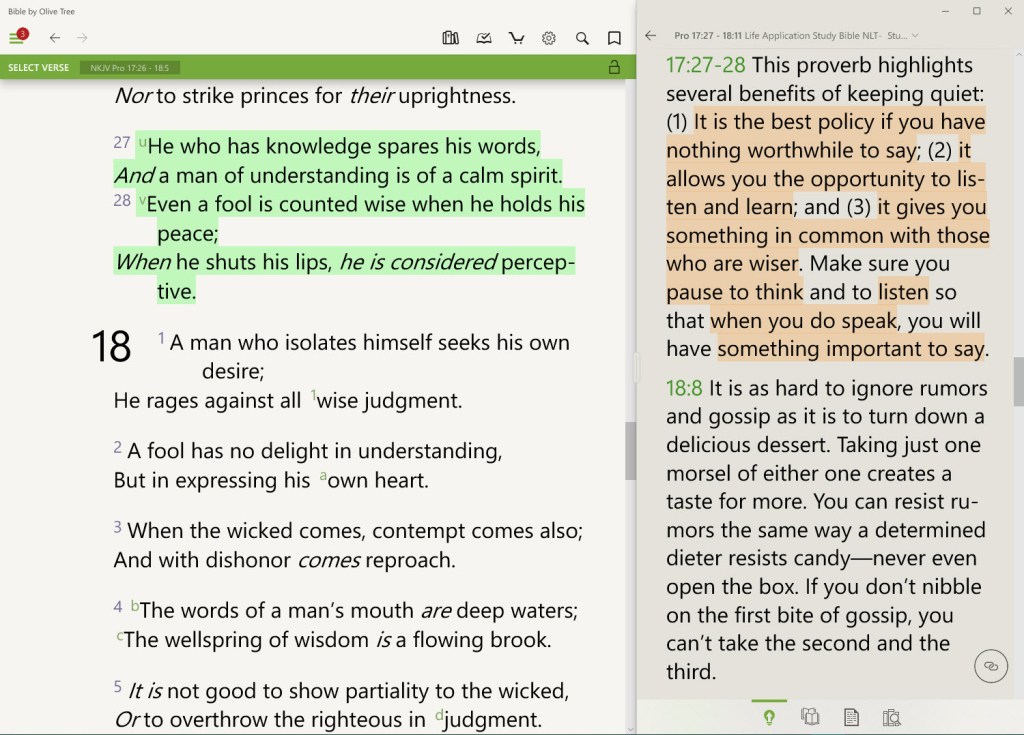
Task: Click the study pane vertical scrollbar thumb
Action: [x=1018, y=380]
